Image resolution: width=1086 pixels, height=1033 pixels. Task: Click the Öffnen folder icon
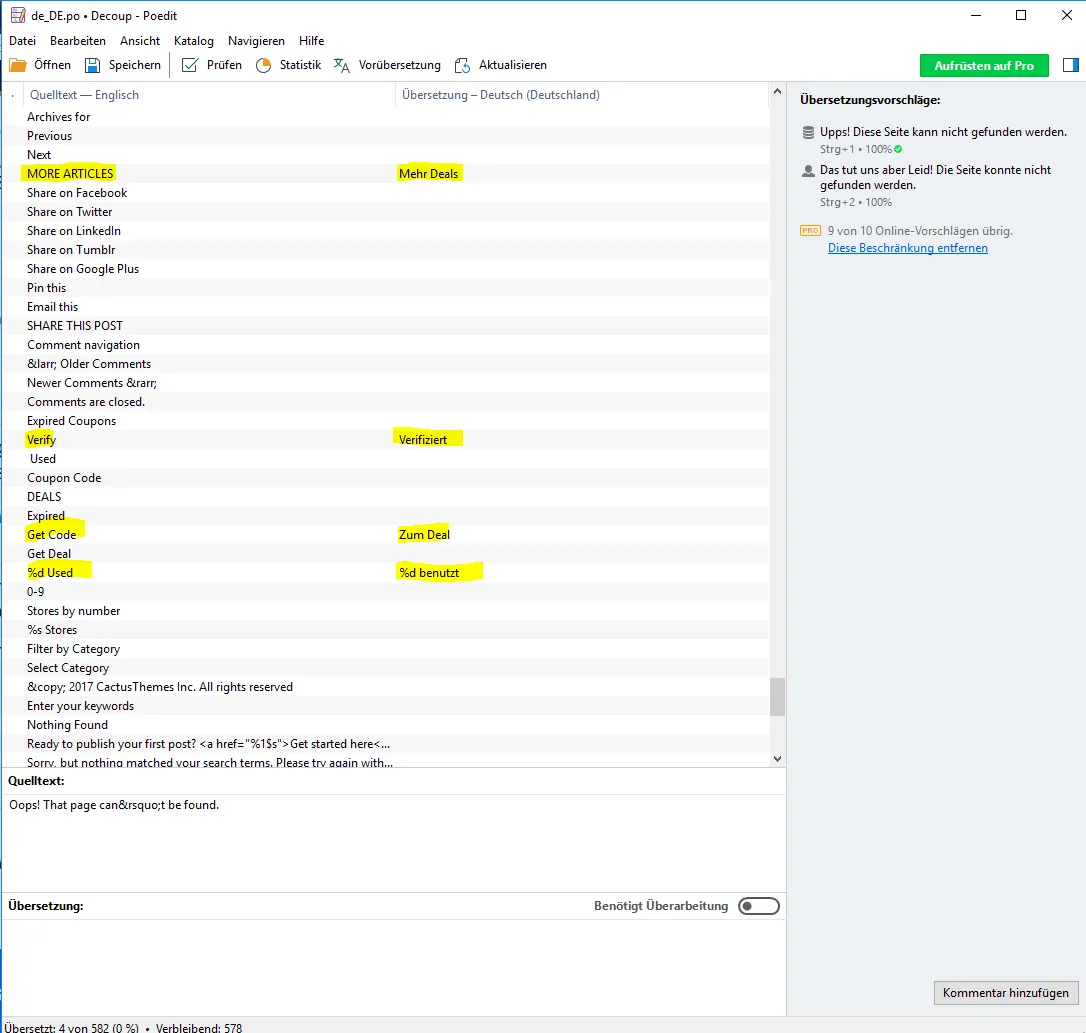[17, 65]
